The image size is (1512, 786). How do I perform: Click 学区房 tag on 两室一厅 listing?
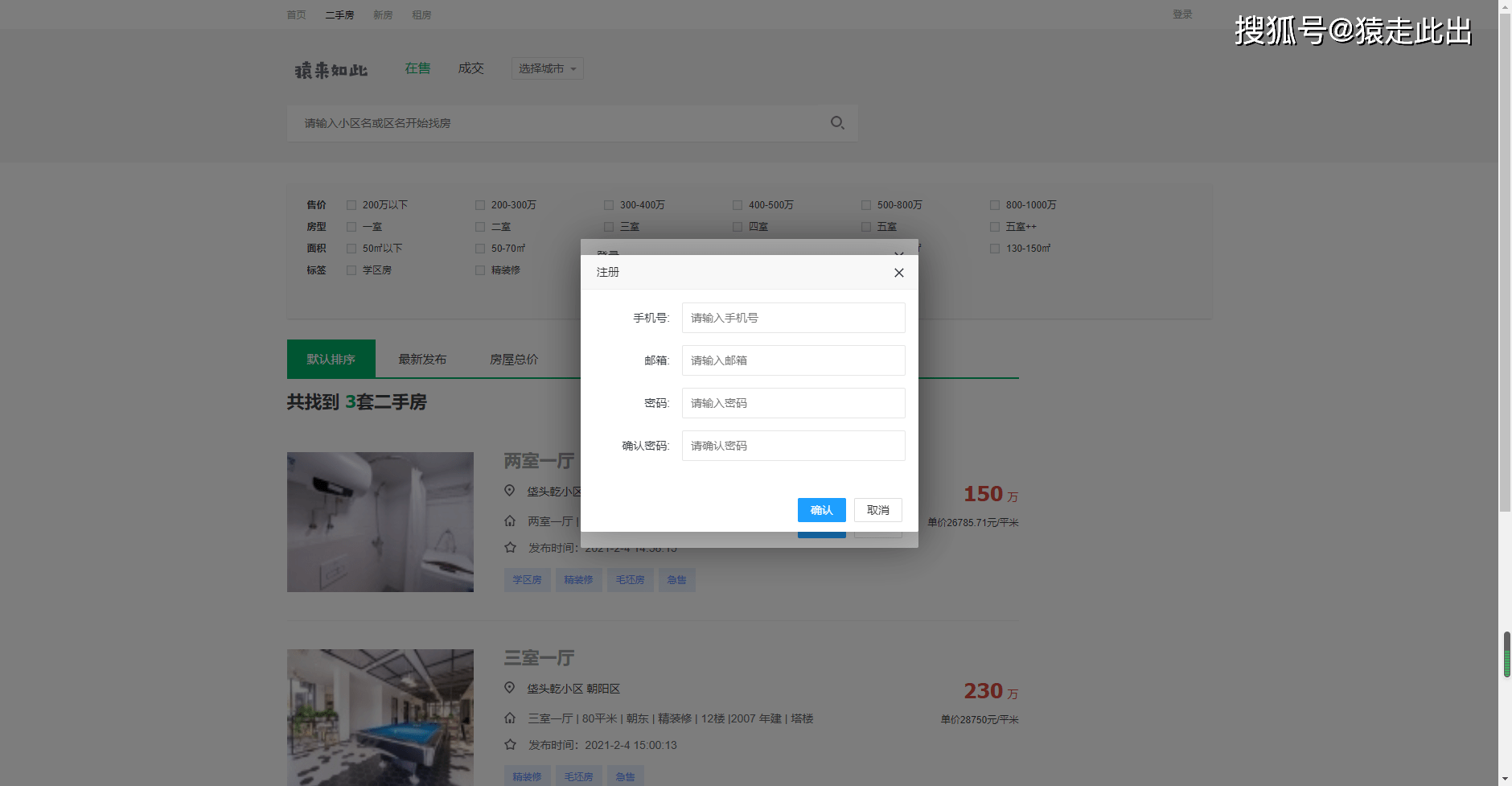[528, 579]
